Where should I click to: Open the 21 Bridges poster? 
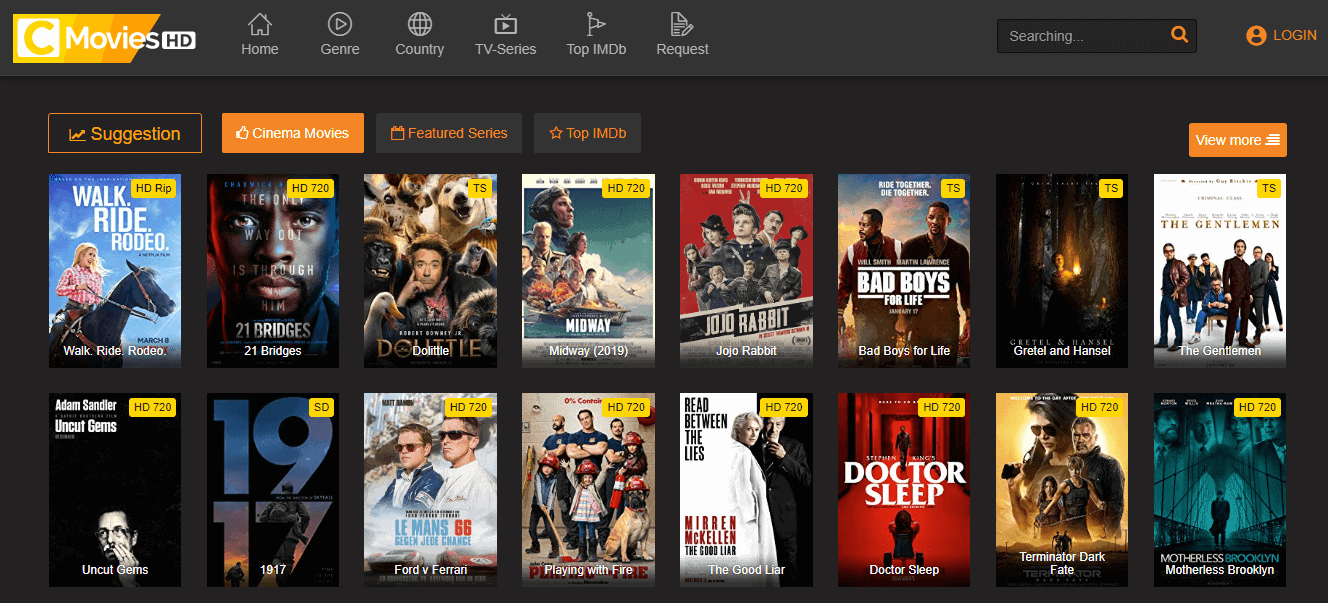tap(273, 271)
